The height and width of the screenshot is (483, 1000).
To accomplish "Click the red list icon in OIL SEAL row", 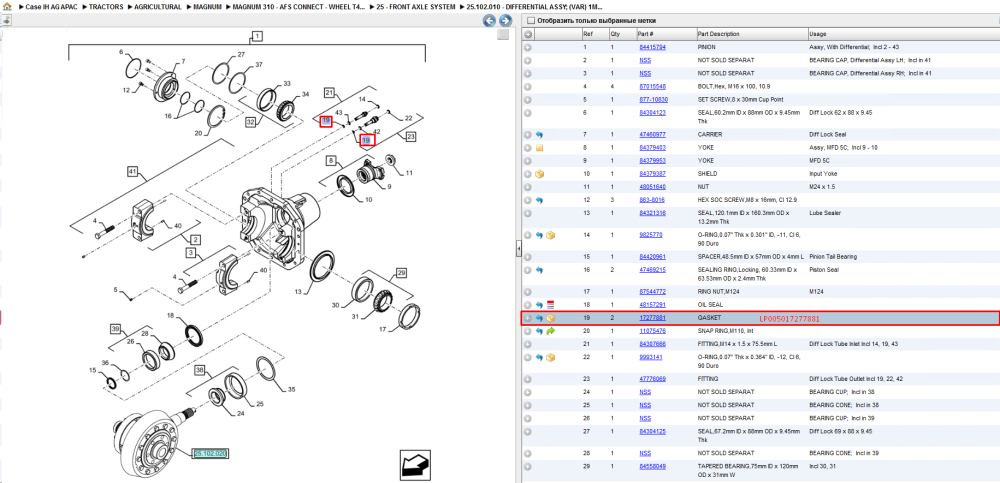I will 551,305.
